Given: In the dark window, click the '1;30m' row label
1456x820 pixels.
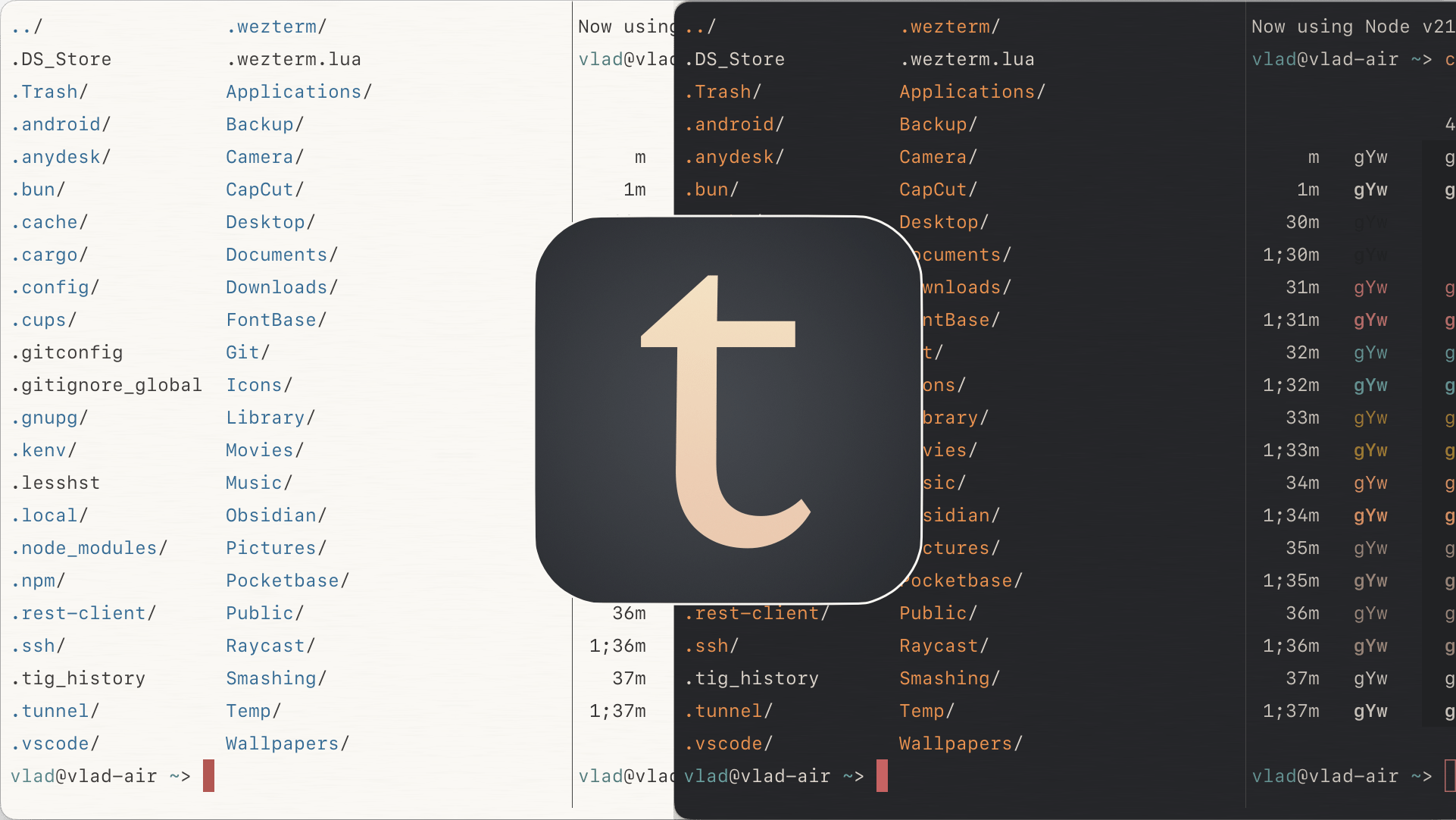Looking at the screenshot, I should (1292, 255).
